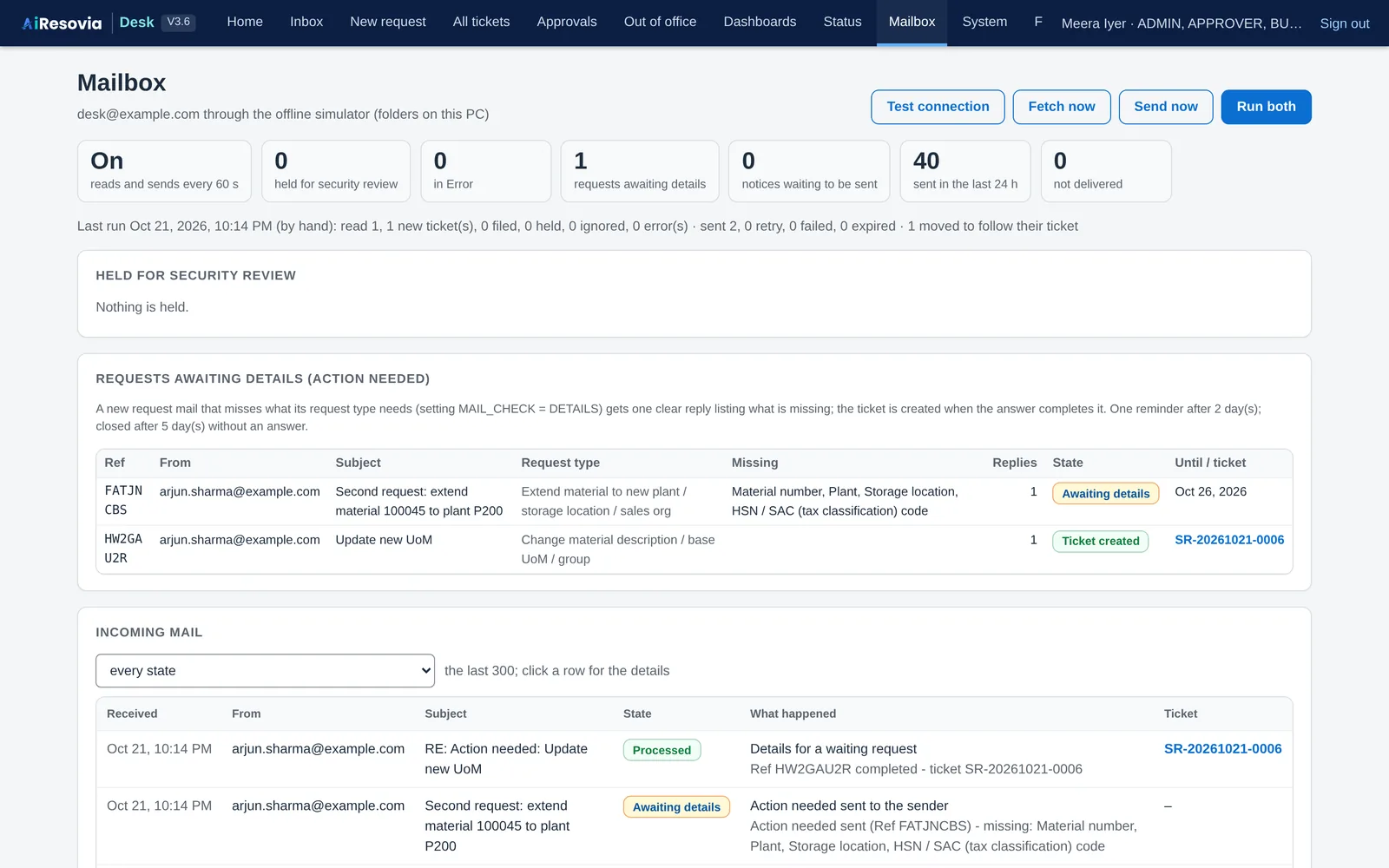Open the Status page
Screen dimensions: 1389x868
(x=843, y=22)
